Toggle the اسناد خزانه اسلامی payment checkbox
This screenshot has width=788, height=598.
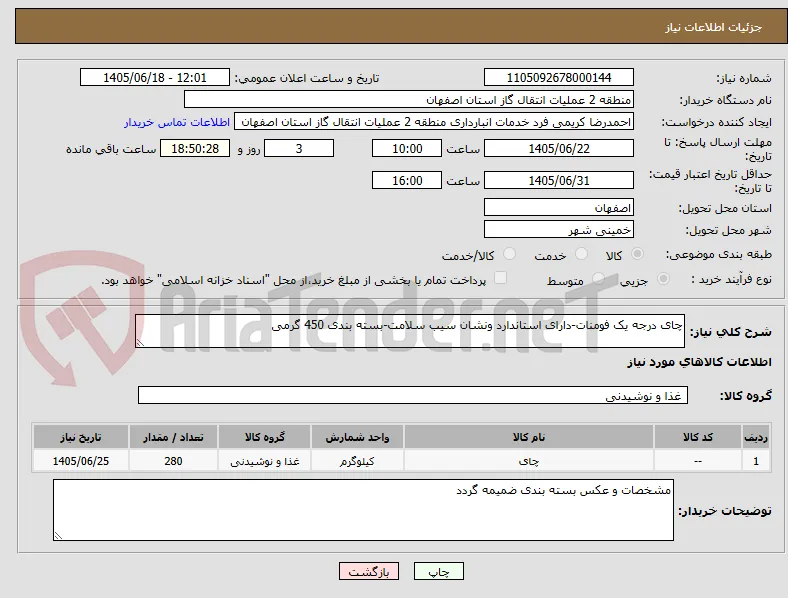(501, 278)
